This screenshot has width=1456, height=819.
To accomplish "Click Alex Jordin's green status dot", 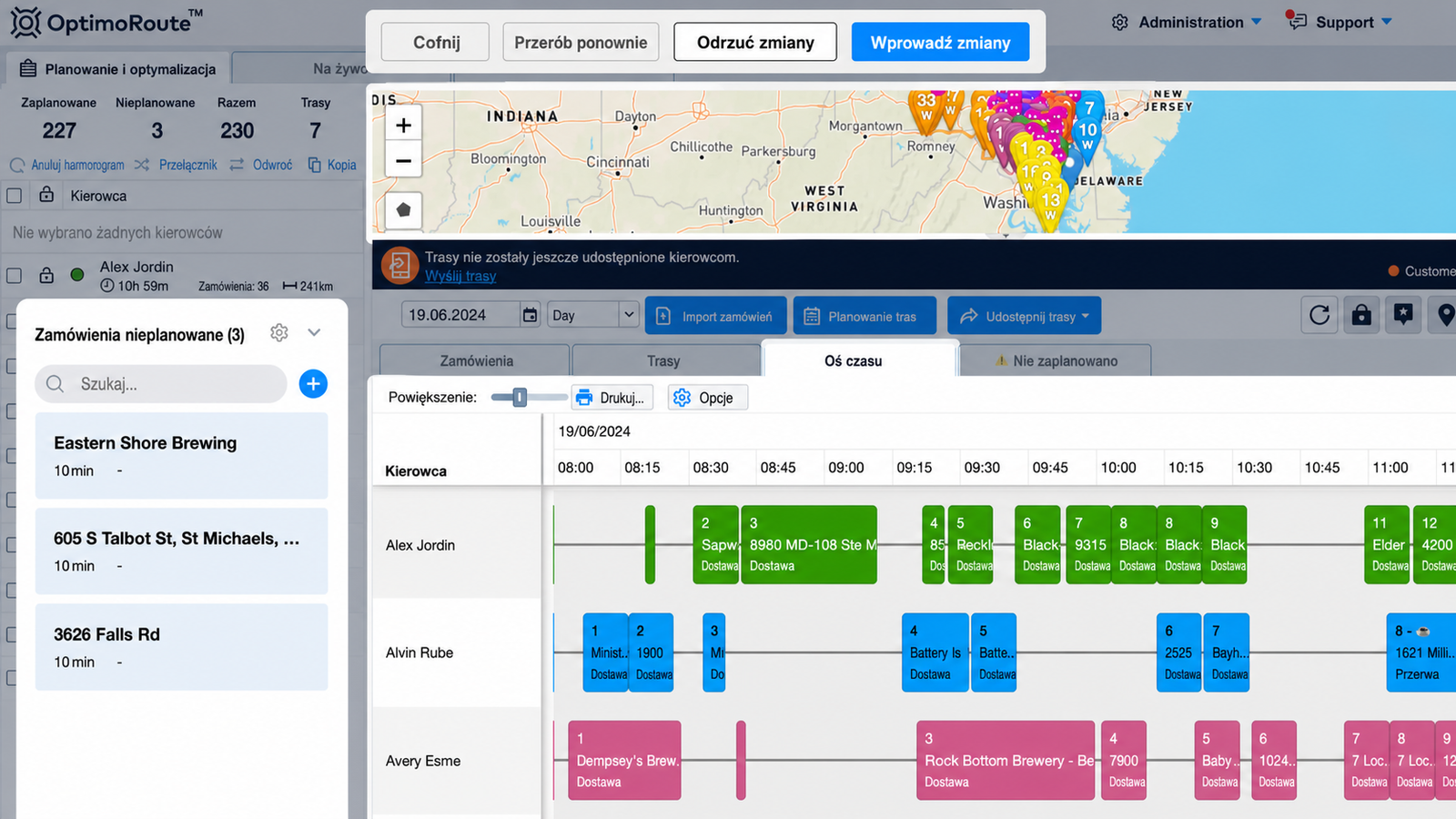I will (x=77, y=275).
